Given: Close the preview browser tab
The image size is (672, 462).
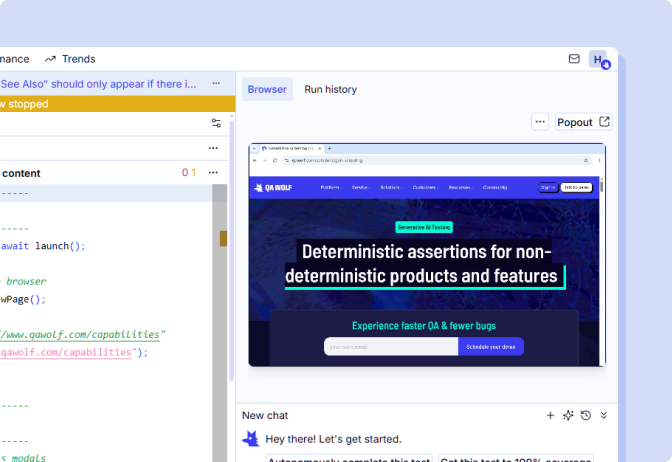Looking at the screenshot, I should [319, 148].
